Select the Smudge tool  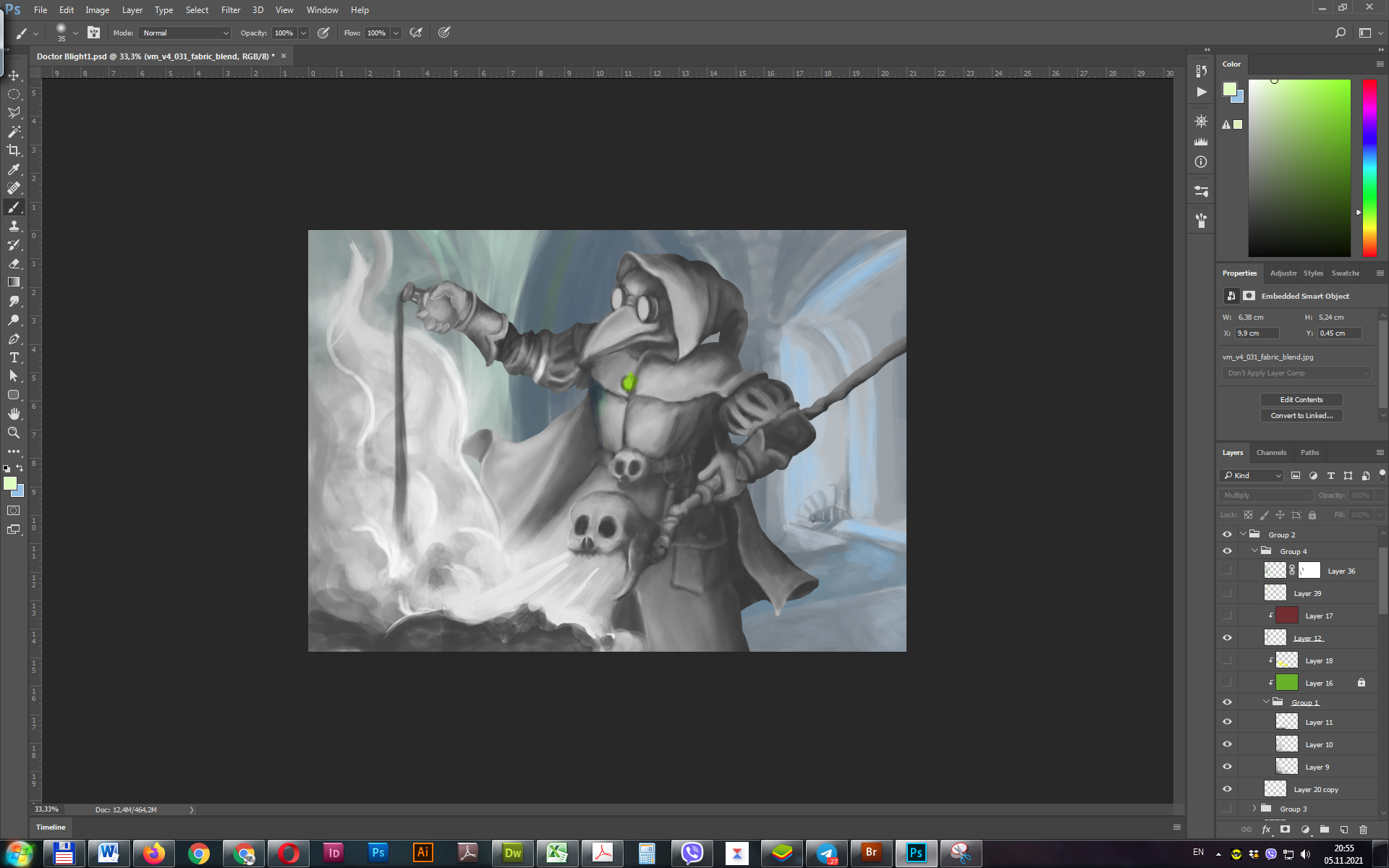pos(14,301)
